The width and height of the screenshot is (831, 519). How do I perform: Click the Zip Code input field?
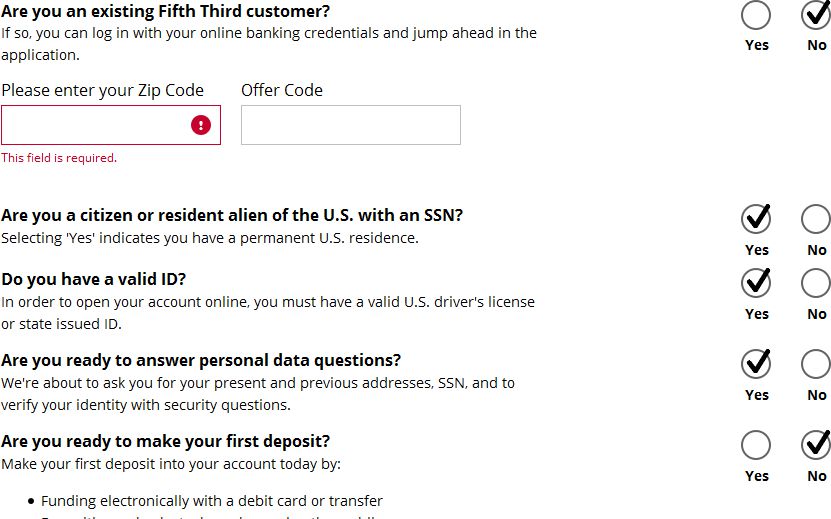click(x=95, y=125)
